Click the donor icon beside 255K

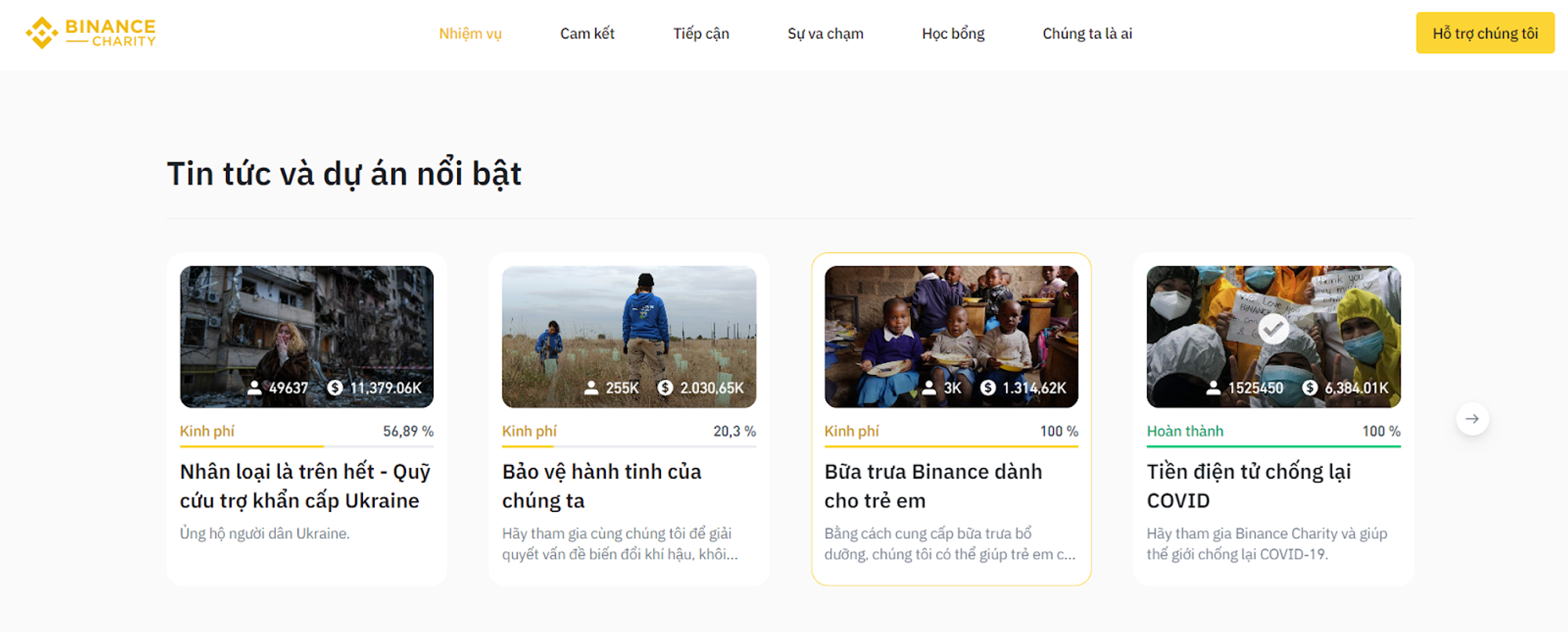click(x=591, y=387)
